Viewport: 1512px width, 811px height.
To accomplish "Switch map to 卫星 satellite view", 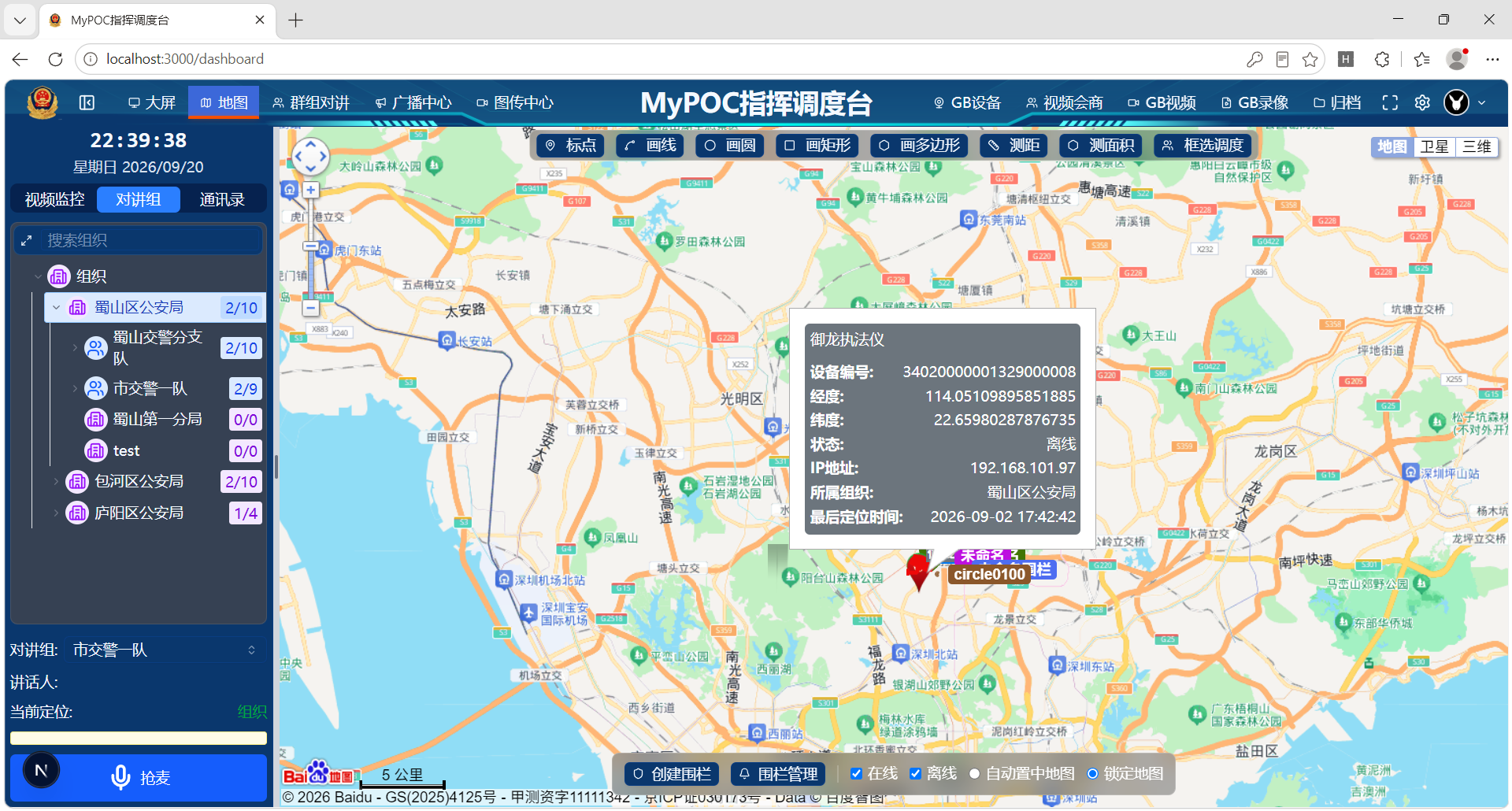I will point(1434,147).
